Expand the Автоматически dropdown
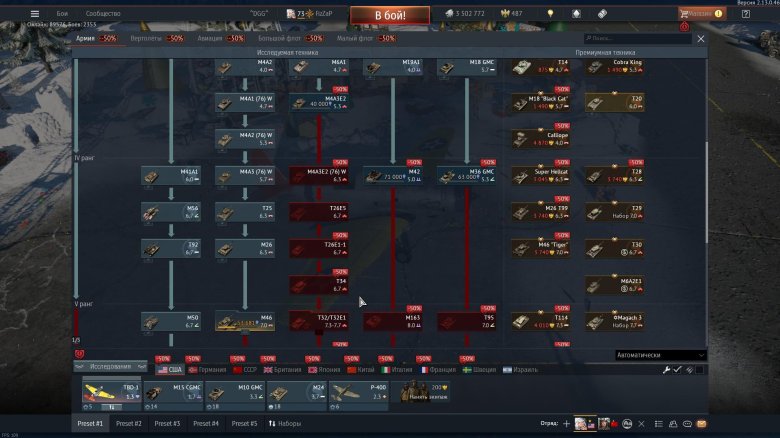The height and width of the screenshot is (438, 780). 660,355
